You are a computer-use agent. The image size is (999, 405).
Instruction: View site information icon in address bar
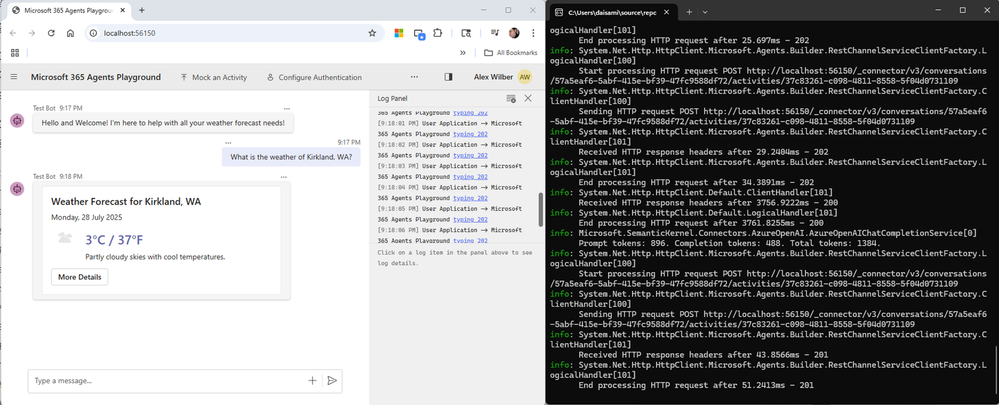93,33
